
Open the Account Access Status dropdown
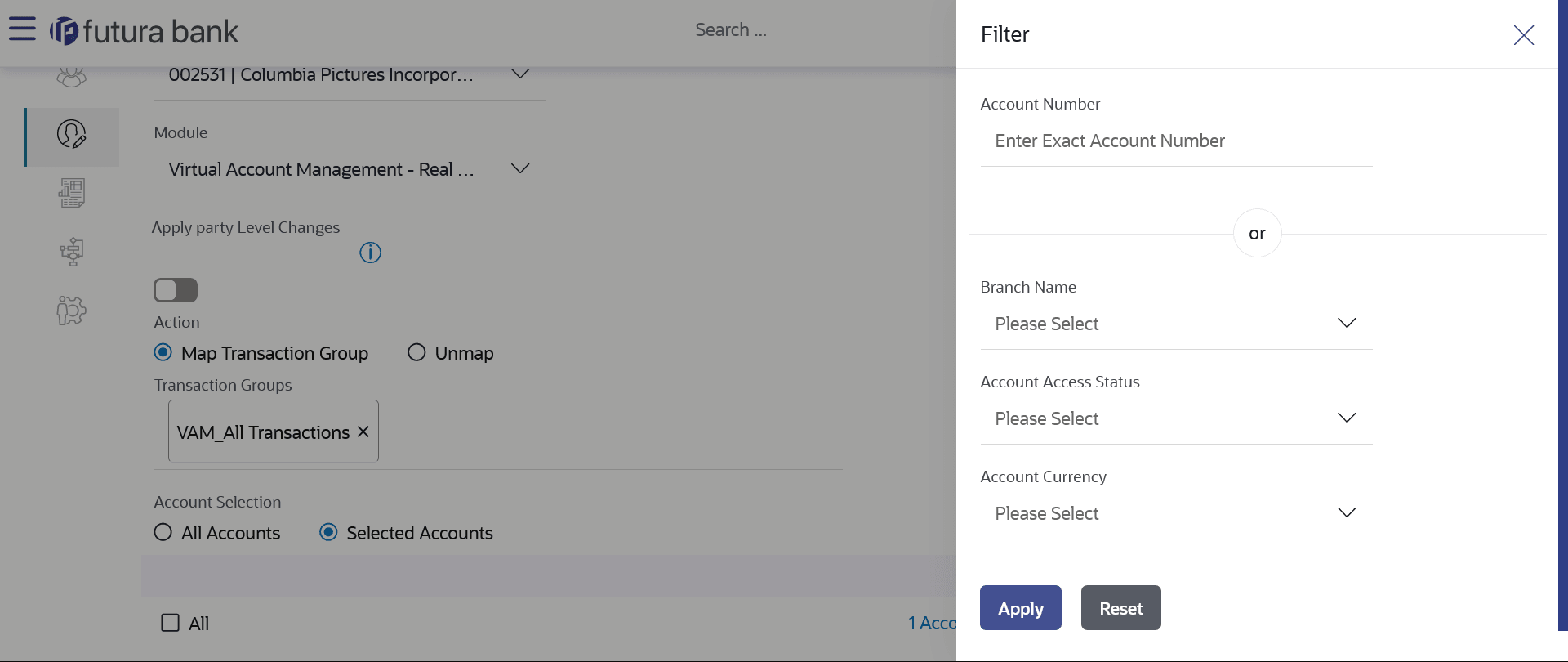(1176, 418)
